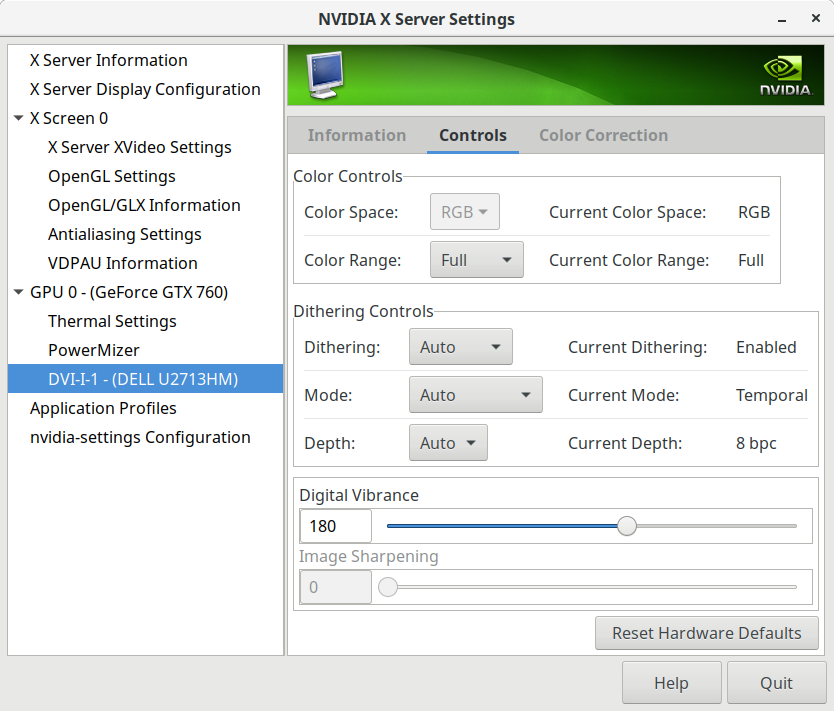Open the PowerMizer page

[x=145, y=350]
